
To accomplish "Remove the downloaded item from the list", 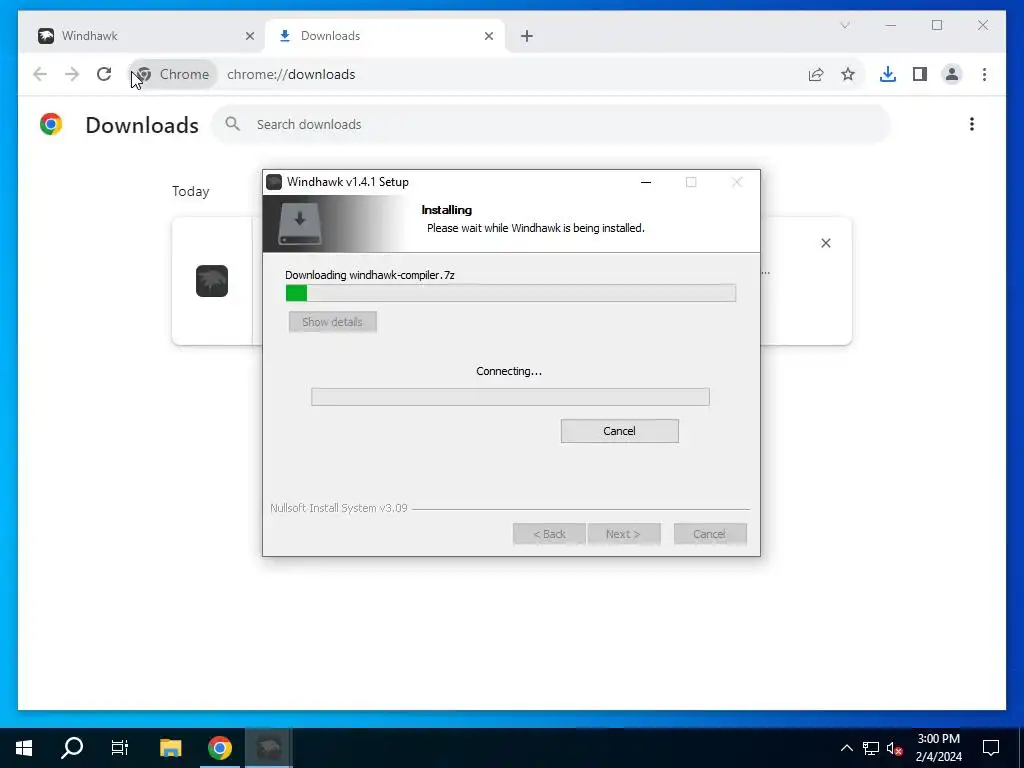I will click(x=825, y=243).
